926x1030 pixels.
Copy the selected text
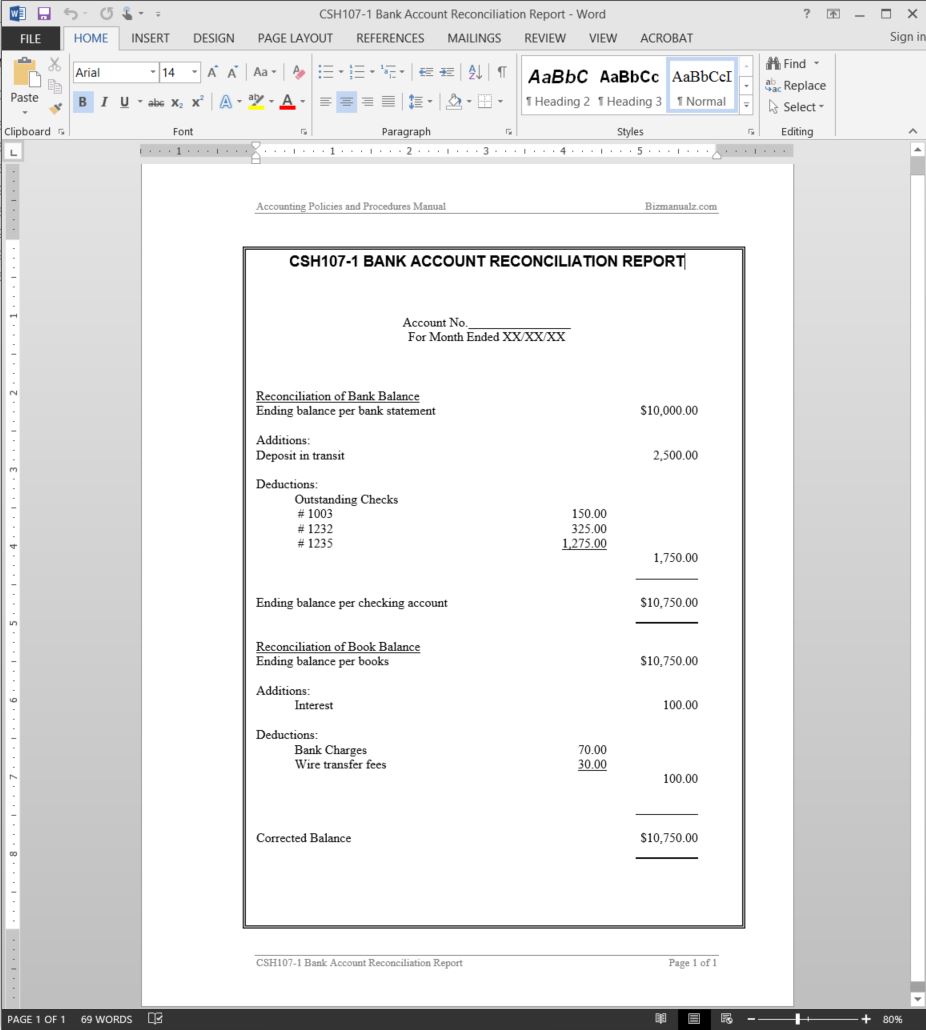(55, 86)
